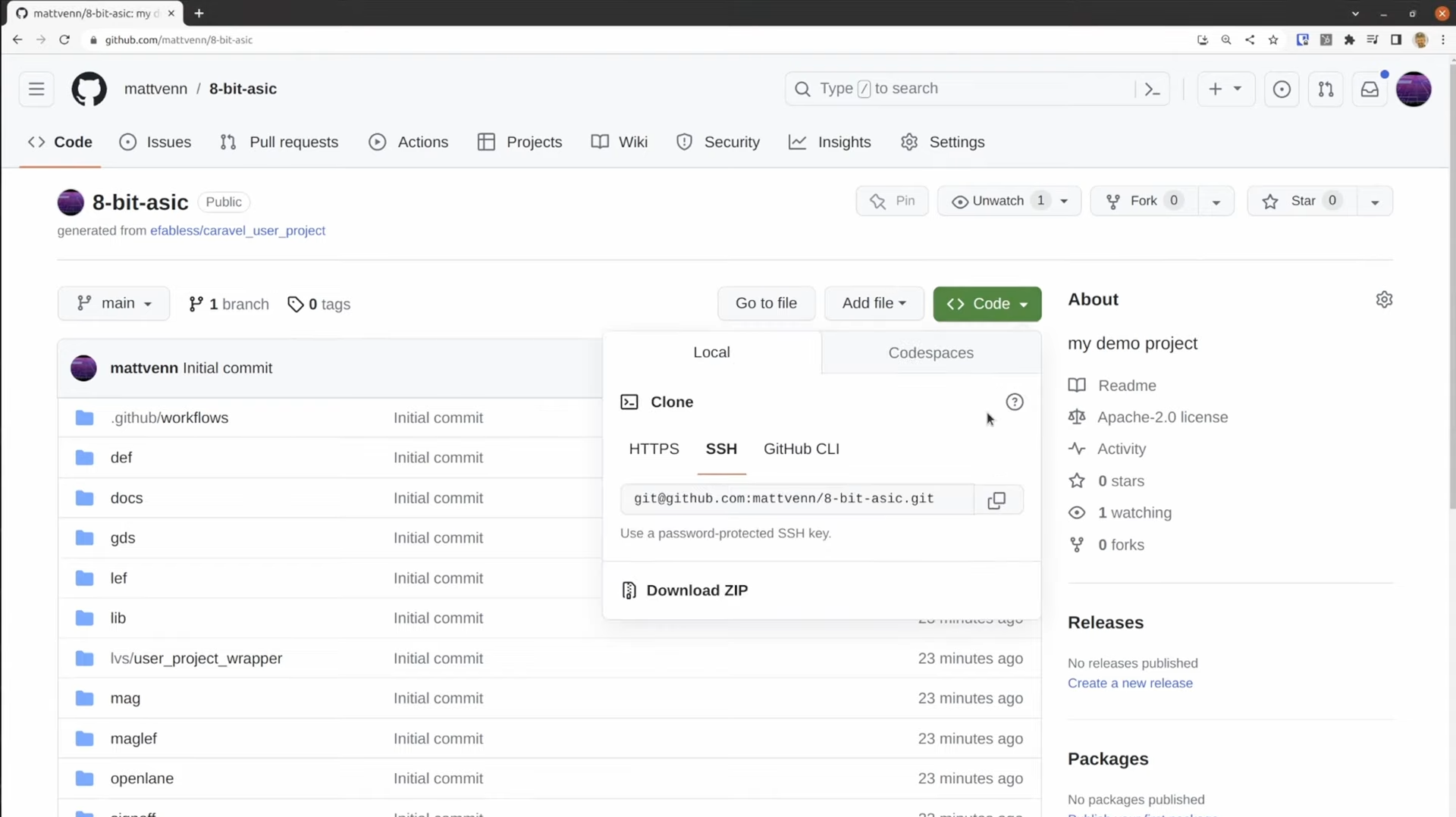Click Create a new release link
Screen dimensions: 1456x817
(1130, 683)
